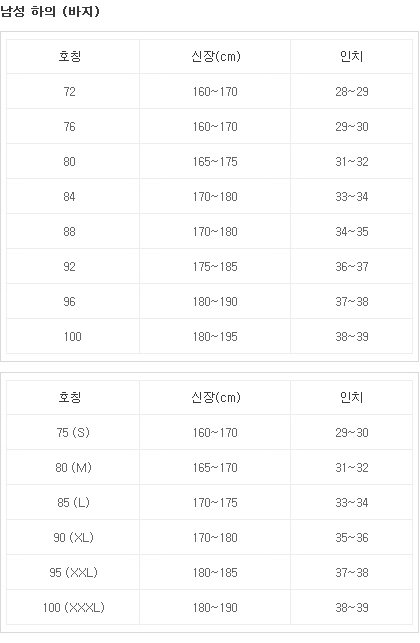Screen dimensions: 420x643
Task: Click the 34~35 inch cell
Action: click(x=352, y=232)
